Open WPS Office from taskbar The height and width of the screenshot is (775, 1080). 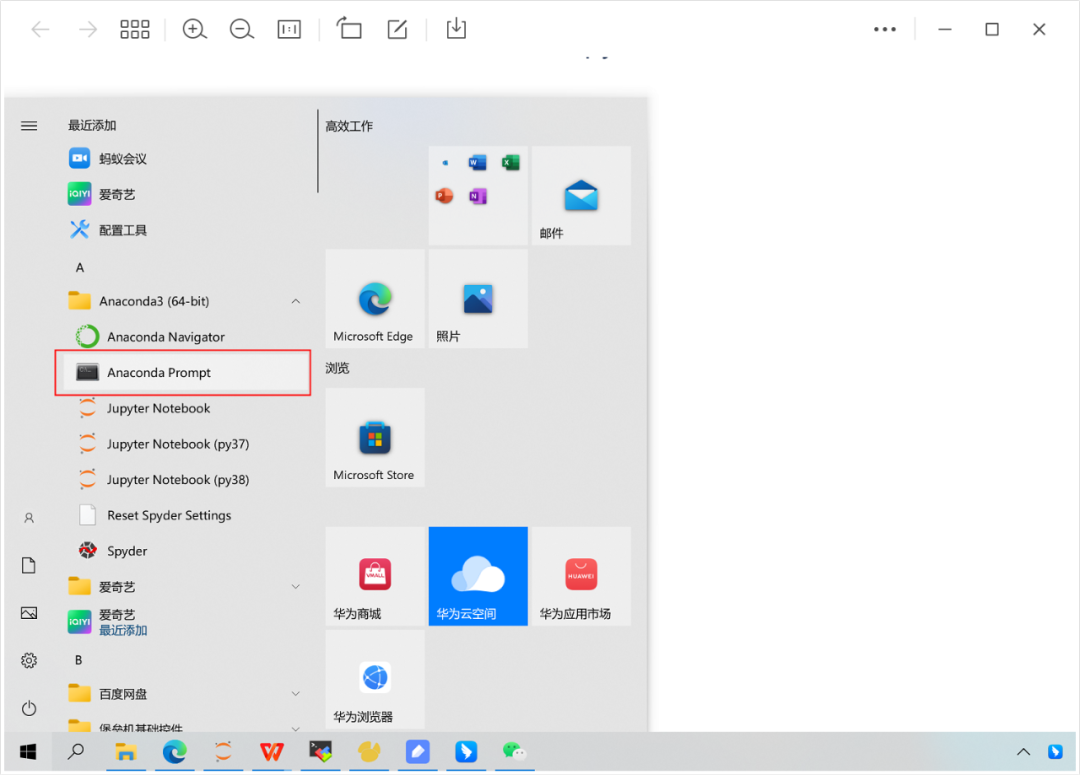tap(271, 752)
